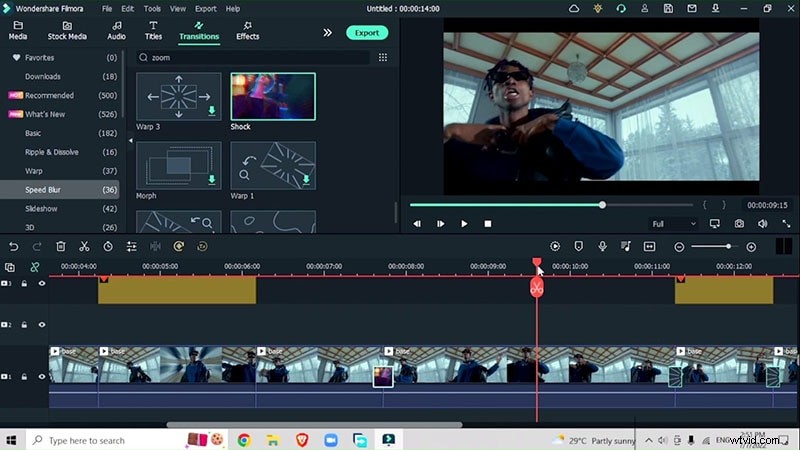Click the zoom to fit timeline icon

(649, 246)
